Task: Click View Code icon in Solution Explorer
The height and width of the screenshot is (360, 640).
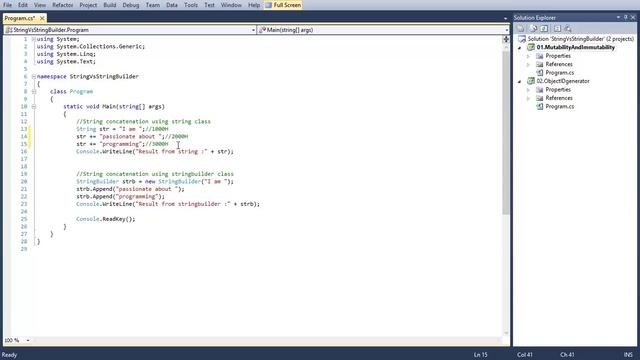Action: [x=557, y=29]
